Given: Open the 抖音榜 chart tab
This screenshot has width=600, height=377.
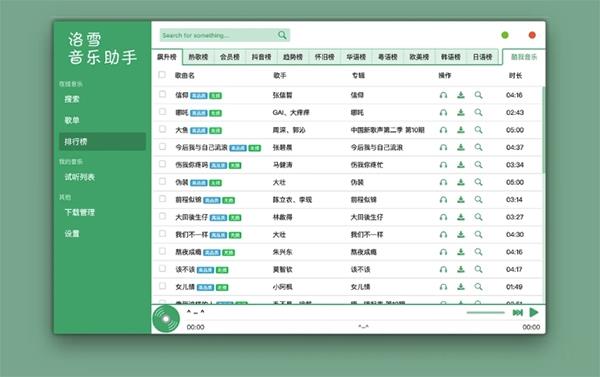Looking at the screenshot, I should (x=261, y=57).
